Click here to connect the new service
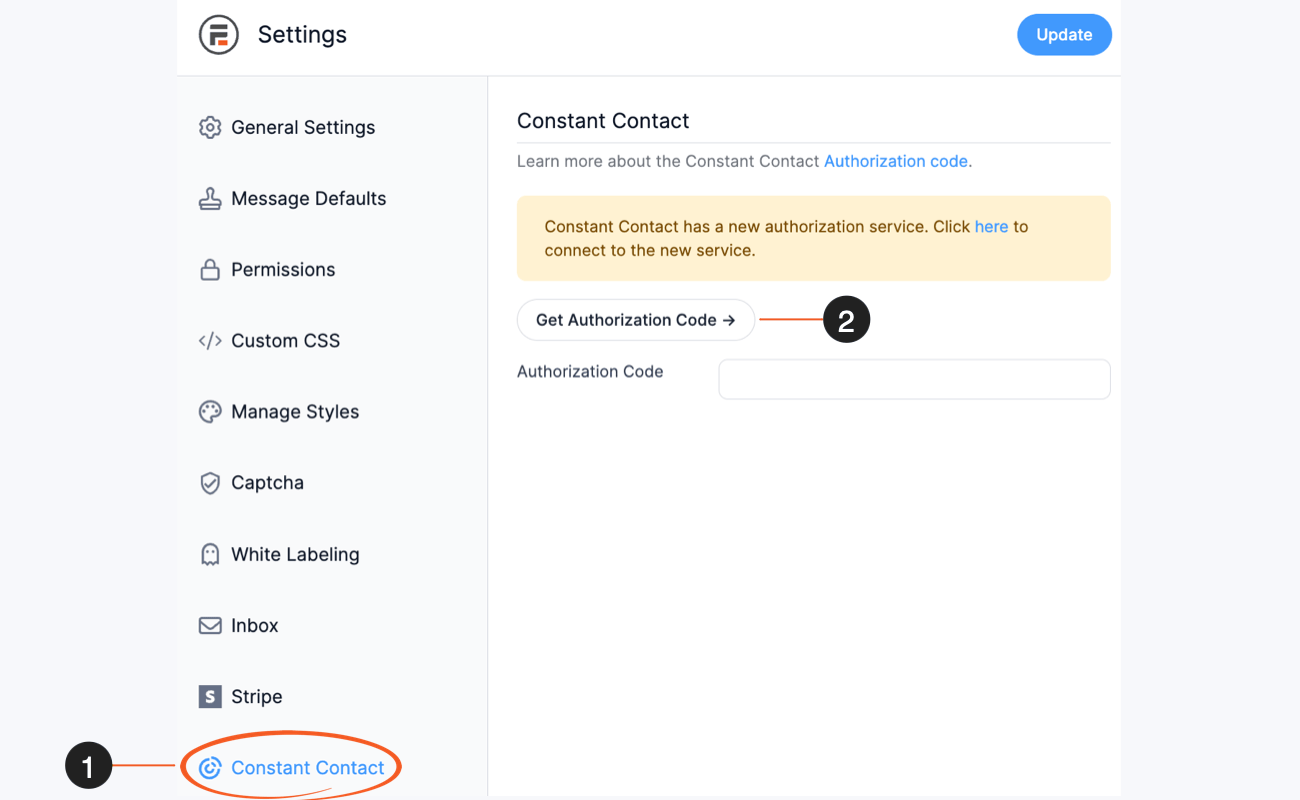1300x800 pixels. pyautogui.click(x=990, y=226)
